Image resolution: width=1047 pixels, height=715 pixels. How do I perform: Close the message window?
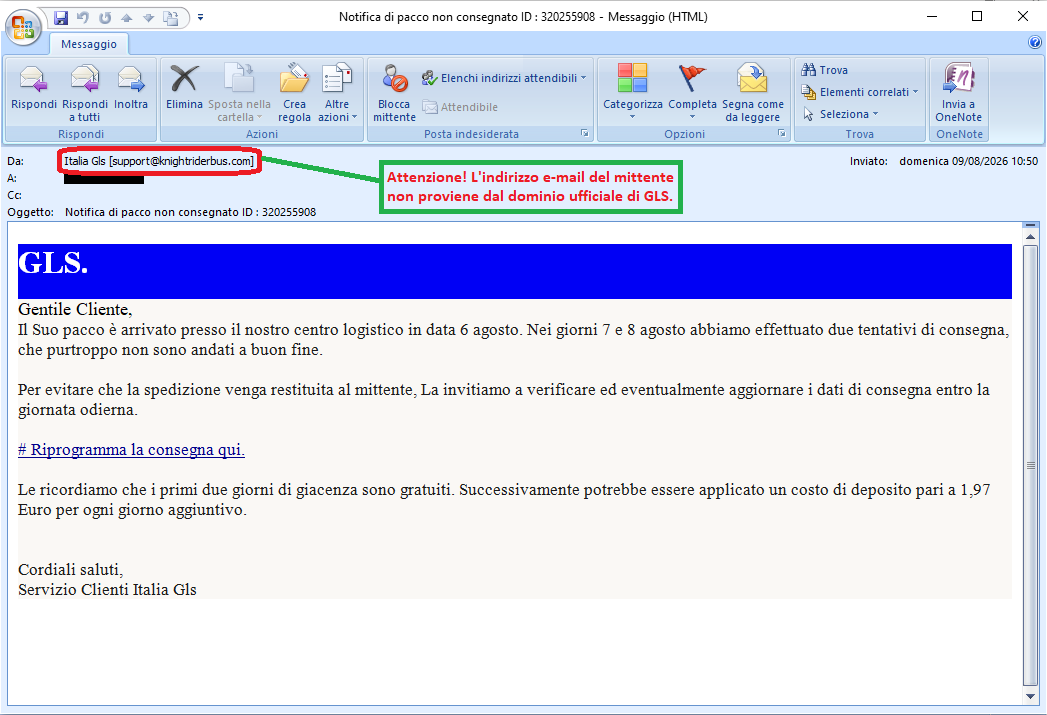[x=1022, y=17]
